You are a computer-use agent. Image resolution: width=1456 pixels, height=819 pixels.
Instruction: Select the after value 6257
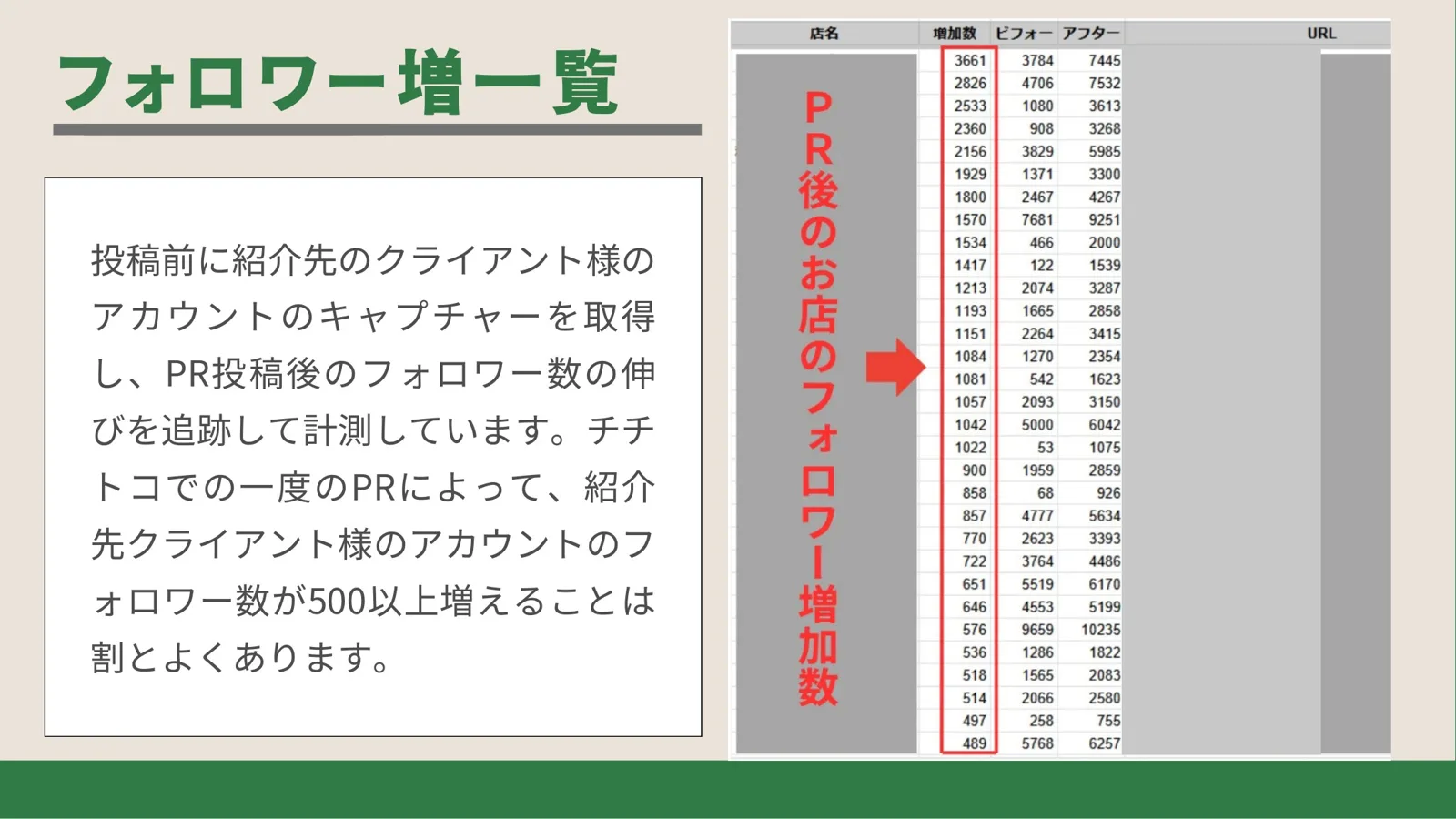1104,743
